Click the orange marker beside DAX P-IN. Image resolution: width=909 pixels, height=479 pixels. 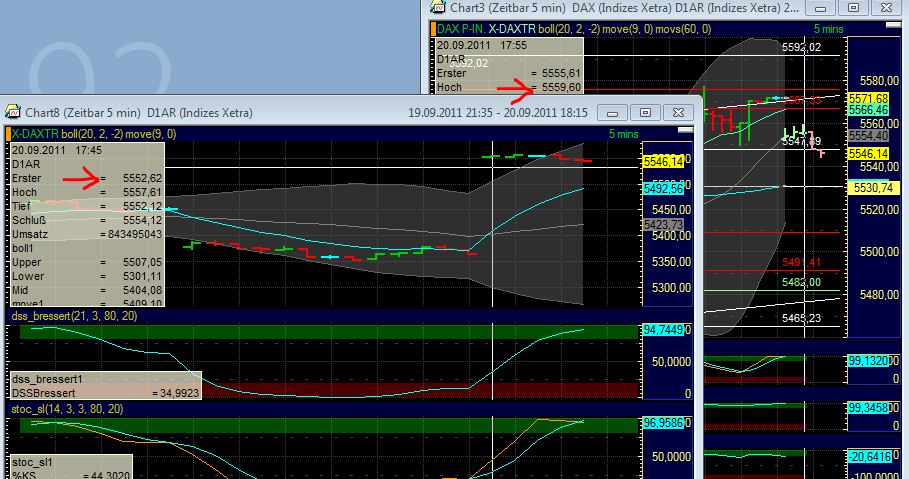434,29
